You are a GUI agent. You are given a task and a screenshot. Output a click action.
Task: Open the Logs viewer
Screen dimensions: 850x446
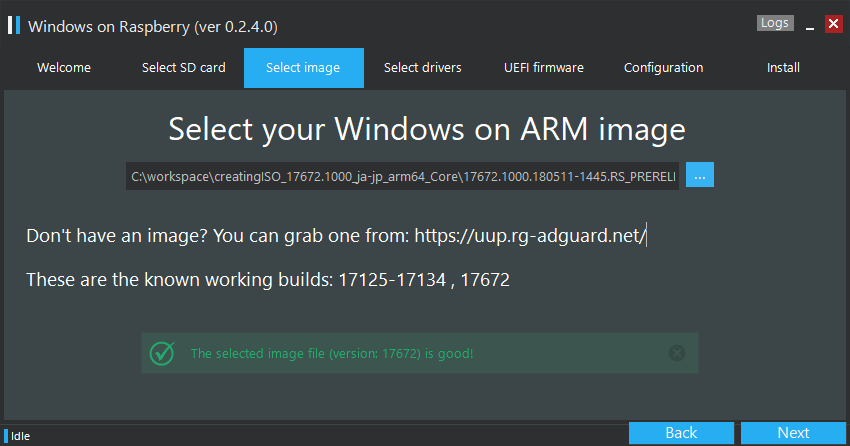coord(775,23)
